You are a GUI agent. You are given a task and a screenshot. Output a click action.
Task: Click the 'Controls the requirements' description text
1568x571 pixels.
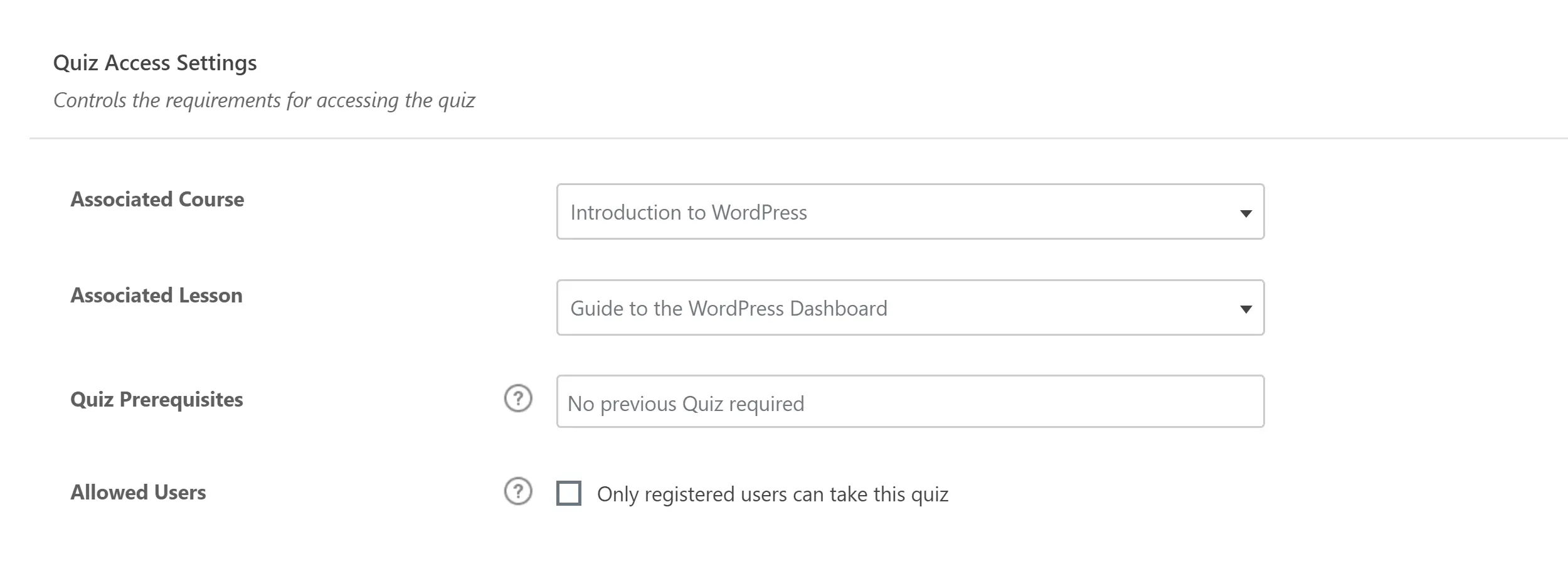click(x=263, y=100)
